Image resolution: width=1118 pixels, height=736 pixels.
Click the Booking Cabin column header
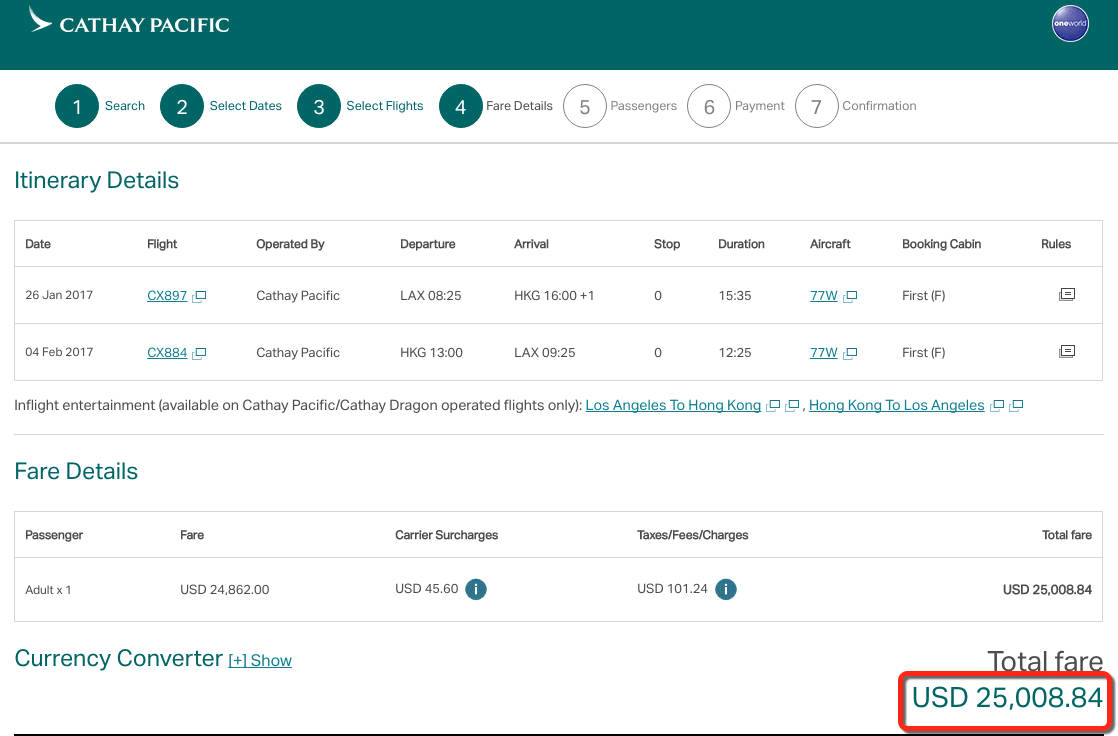941,244
